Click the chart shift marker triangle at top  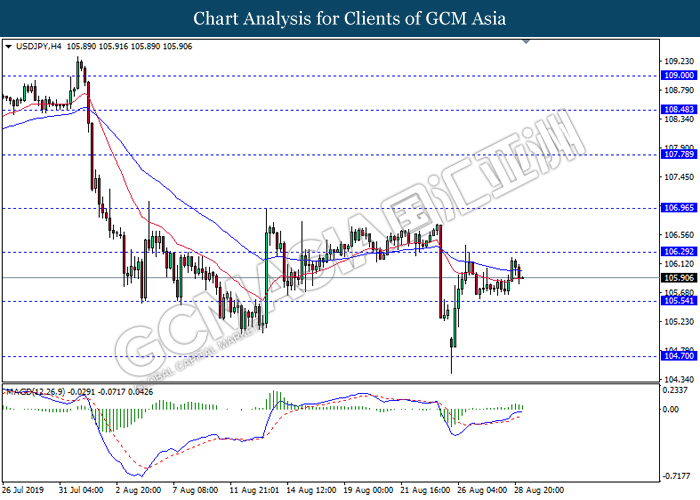(x=526, y=42)
